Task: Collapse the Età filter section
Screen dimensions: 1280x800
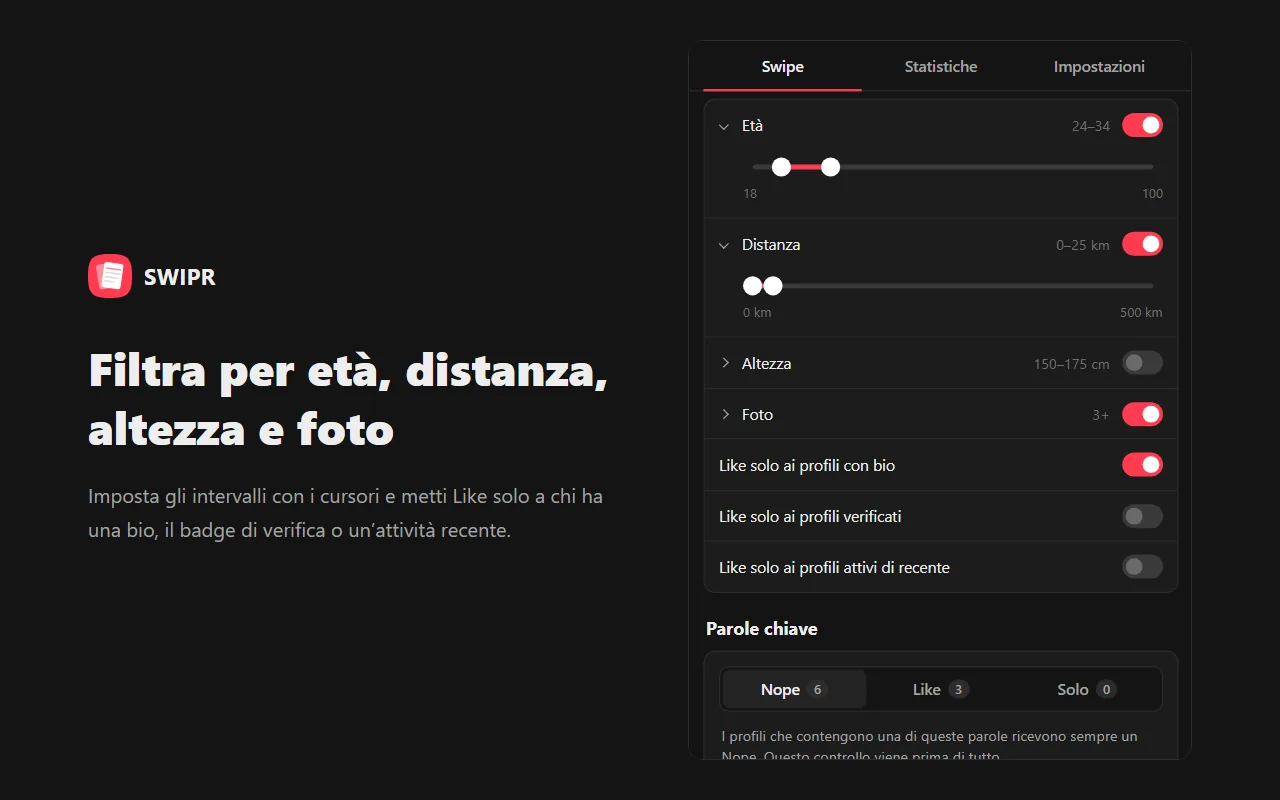Action: tap(725, 126)
